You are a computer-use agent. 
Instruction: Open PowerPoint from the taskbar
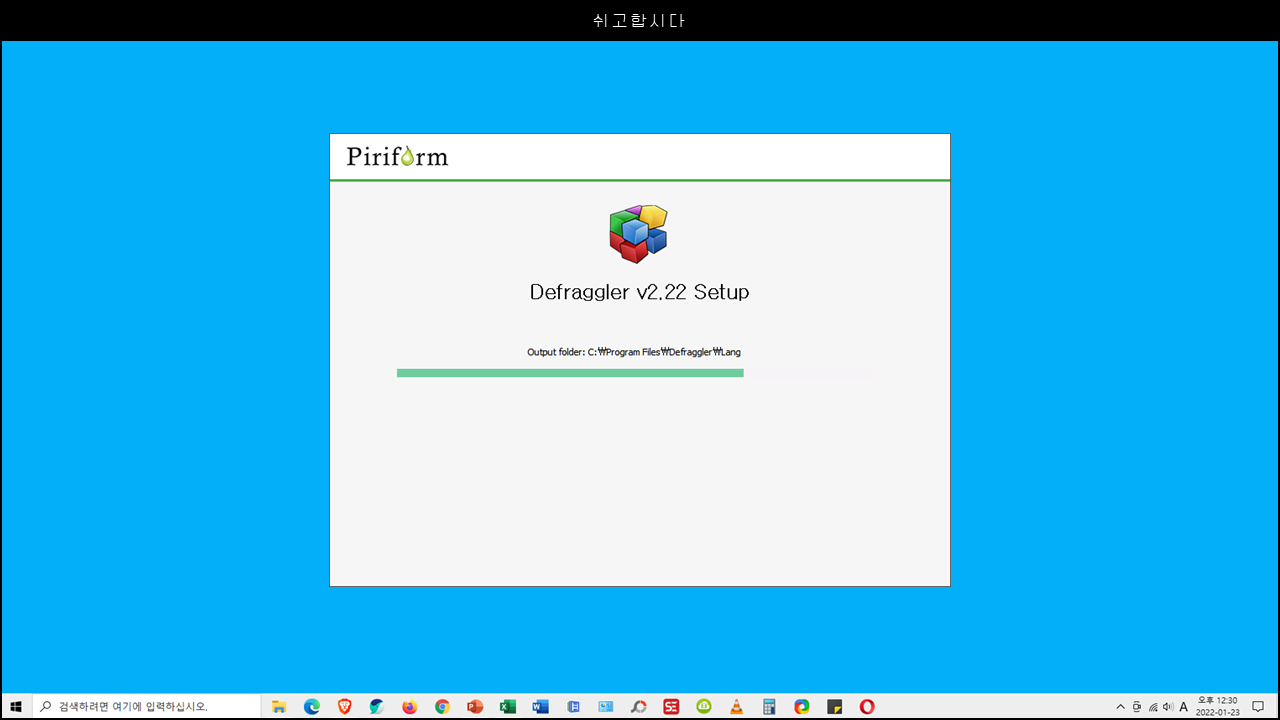coord(475,706)
